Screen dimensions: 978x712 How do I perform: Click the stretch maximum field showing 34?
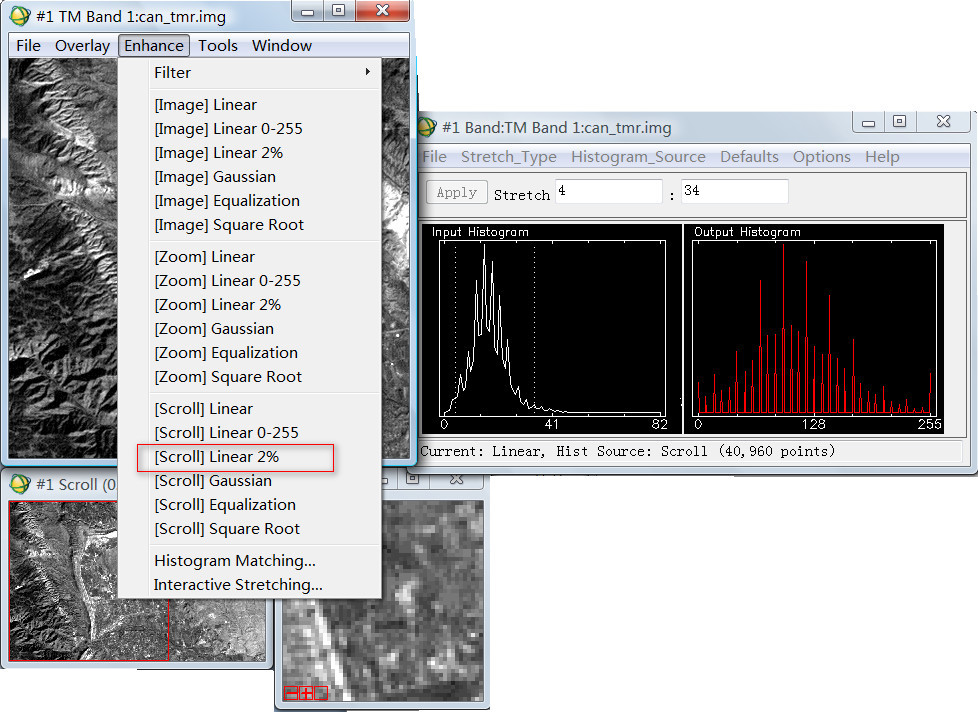pos(735,191)
